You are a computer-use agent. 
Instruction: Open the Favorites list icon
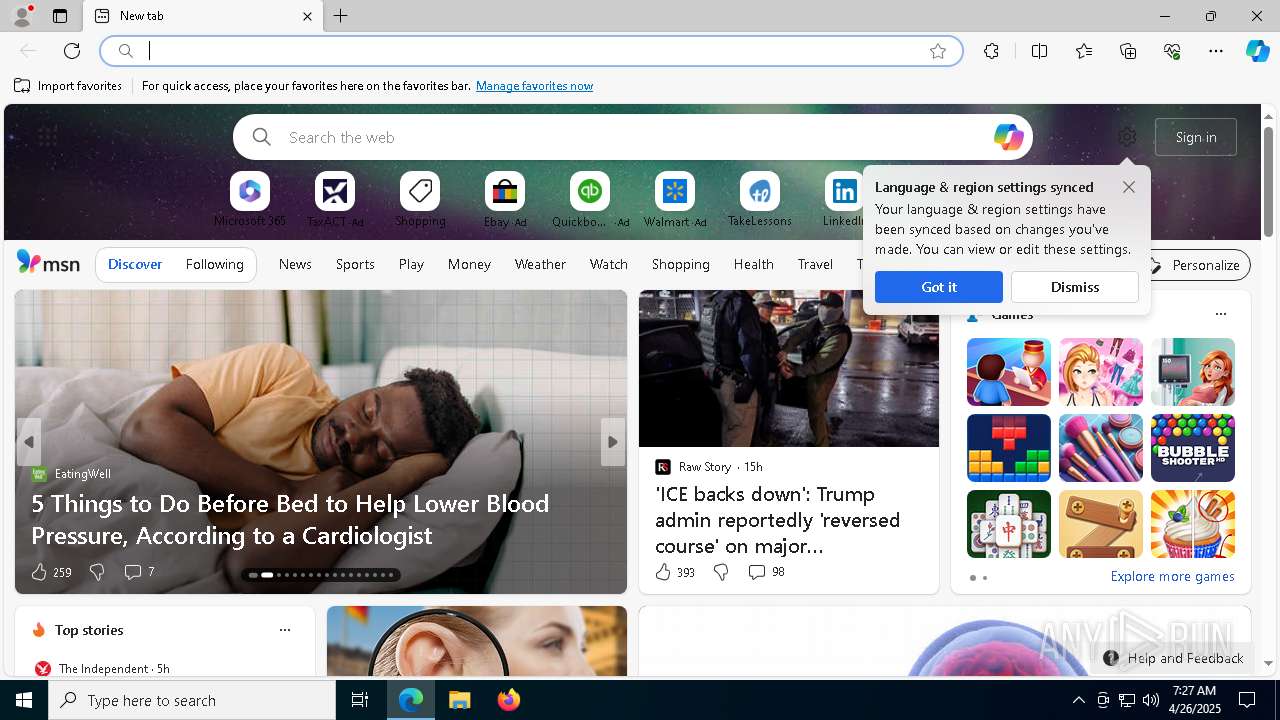coord(1084,51)
